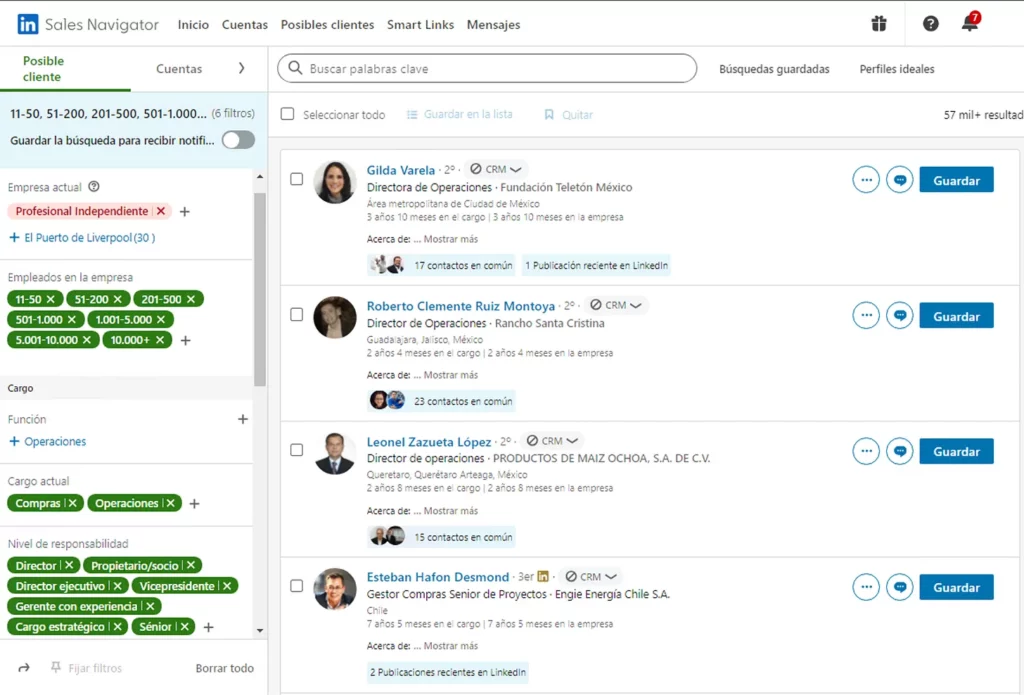The height and width of the screenshot is (695, 1024).
Task: Select the checkbox for Leonel Zazueta López
Action: coord(296,450)
